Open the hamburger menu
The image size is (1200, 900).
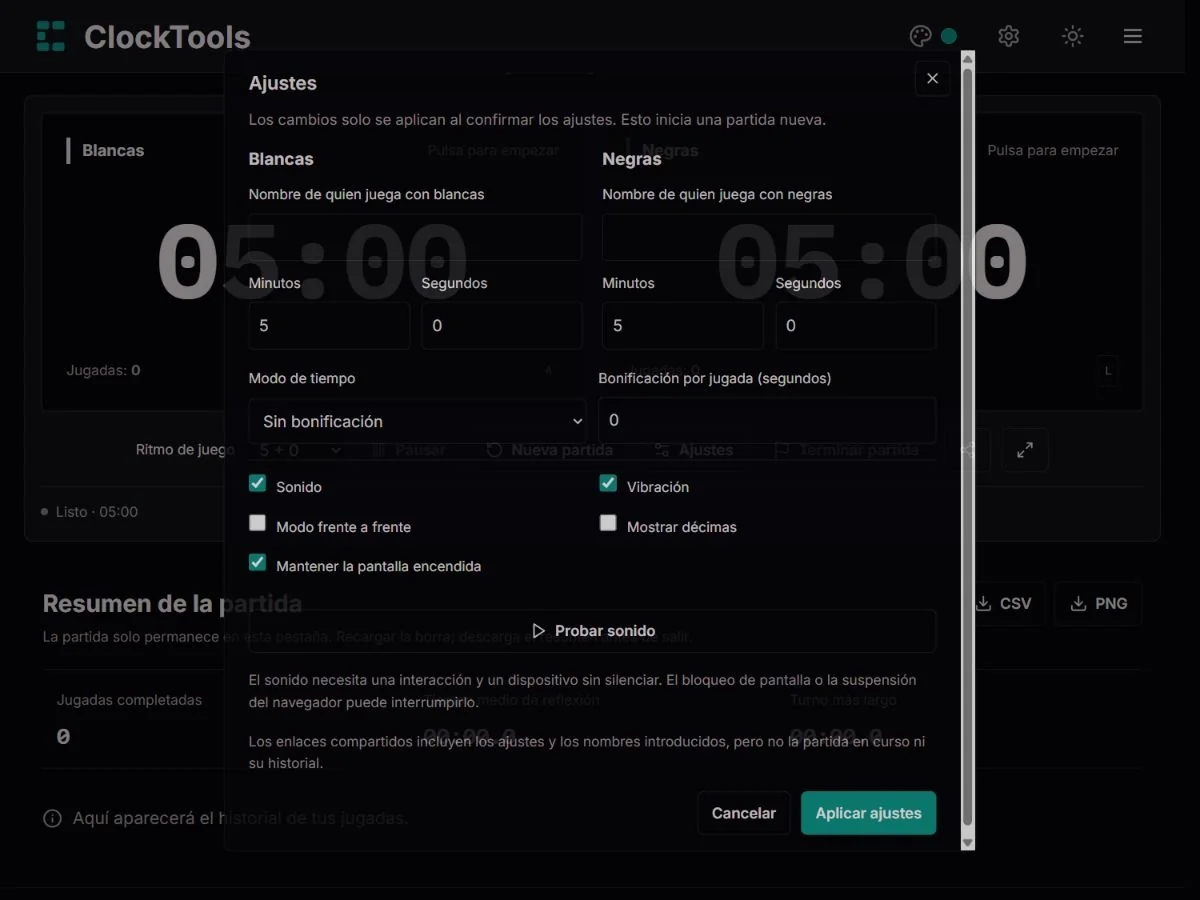(x=1132, y=36)
